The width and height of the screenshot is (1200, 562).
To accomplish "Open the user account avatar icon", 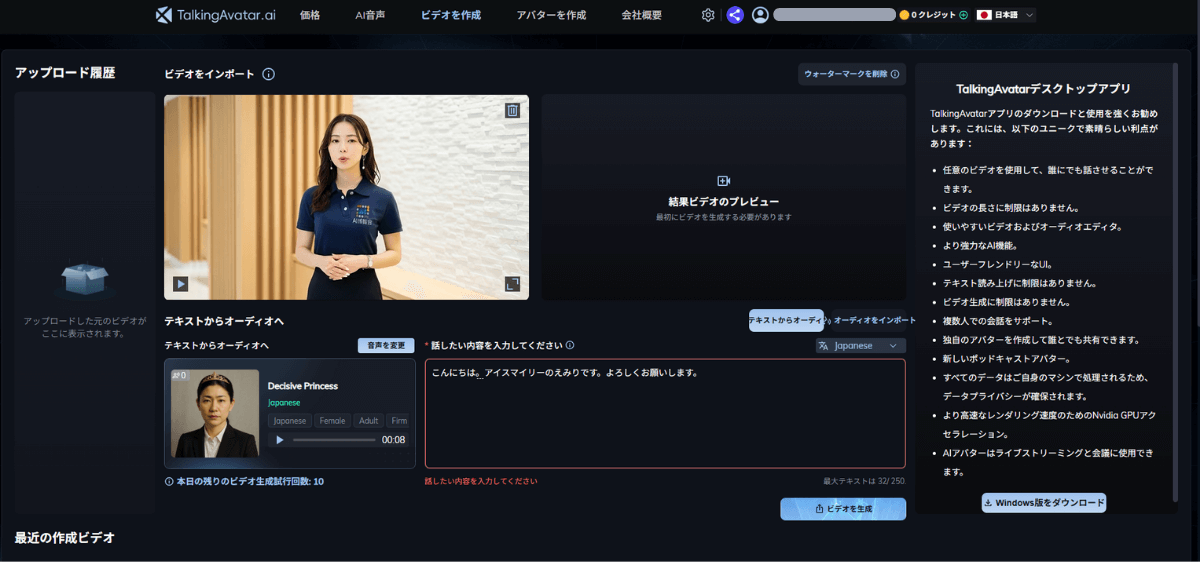I will [761, 15].
